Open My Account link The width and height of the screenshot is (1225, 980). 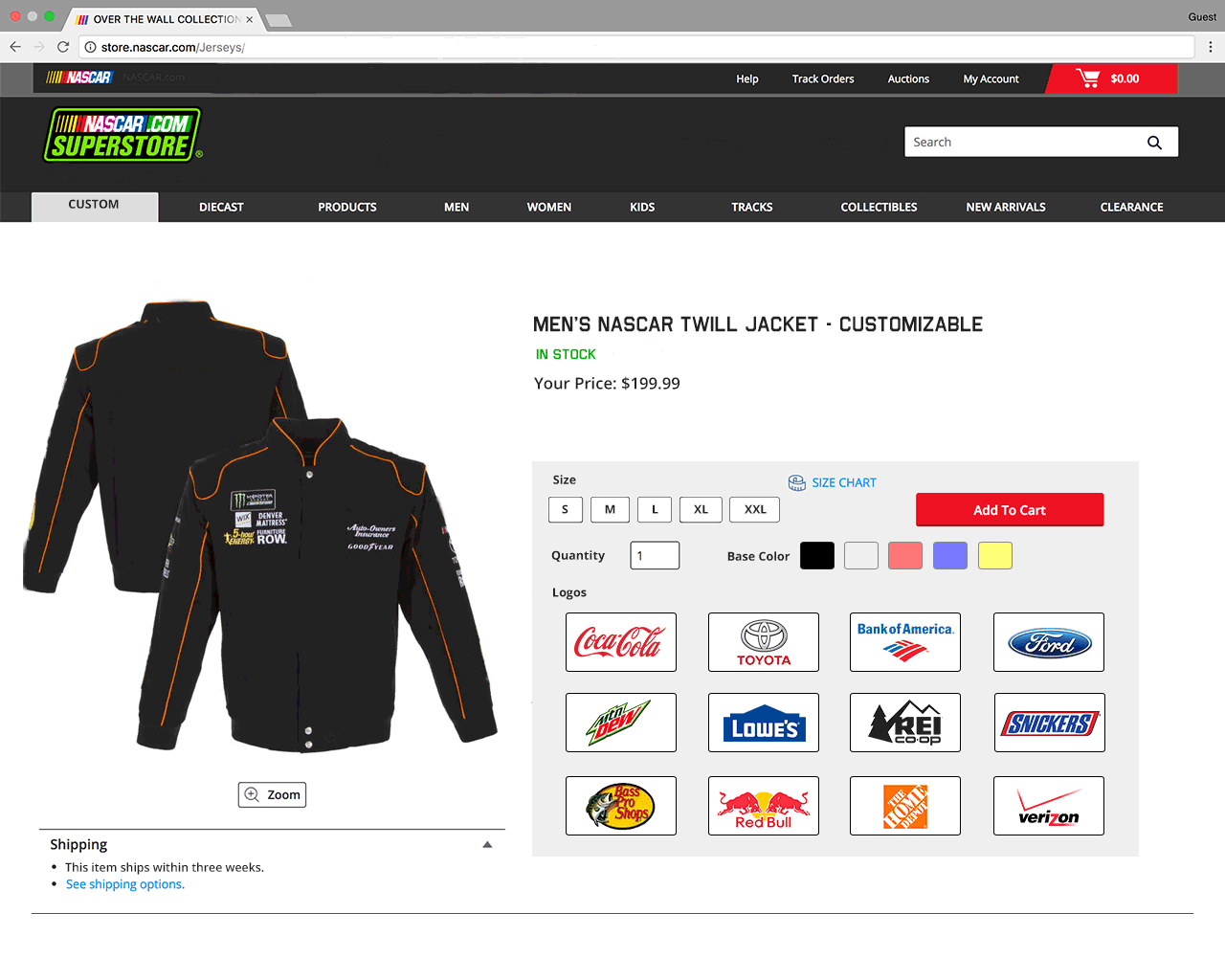click(991, 79)
